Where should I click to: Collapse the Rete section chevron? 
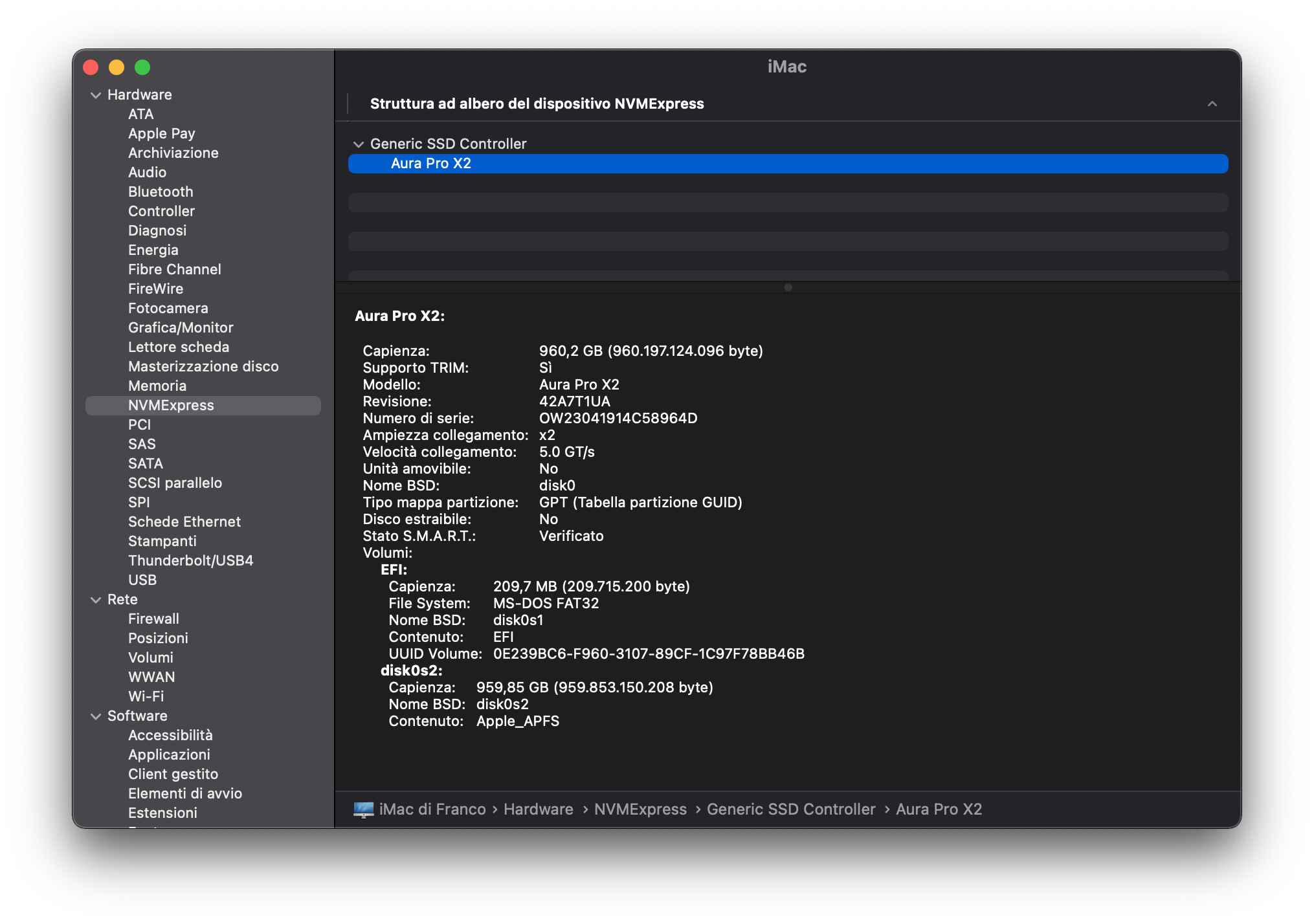(96, 600)
